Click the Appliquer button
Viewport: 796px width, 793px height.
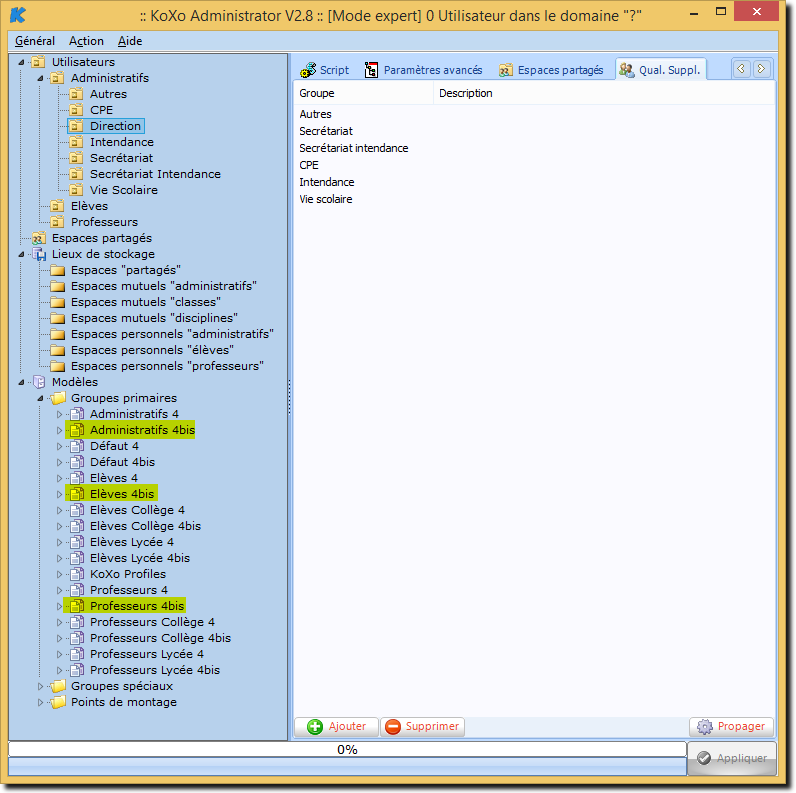[732, 758]
